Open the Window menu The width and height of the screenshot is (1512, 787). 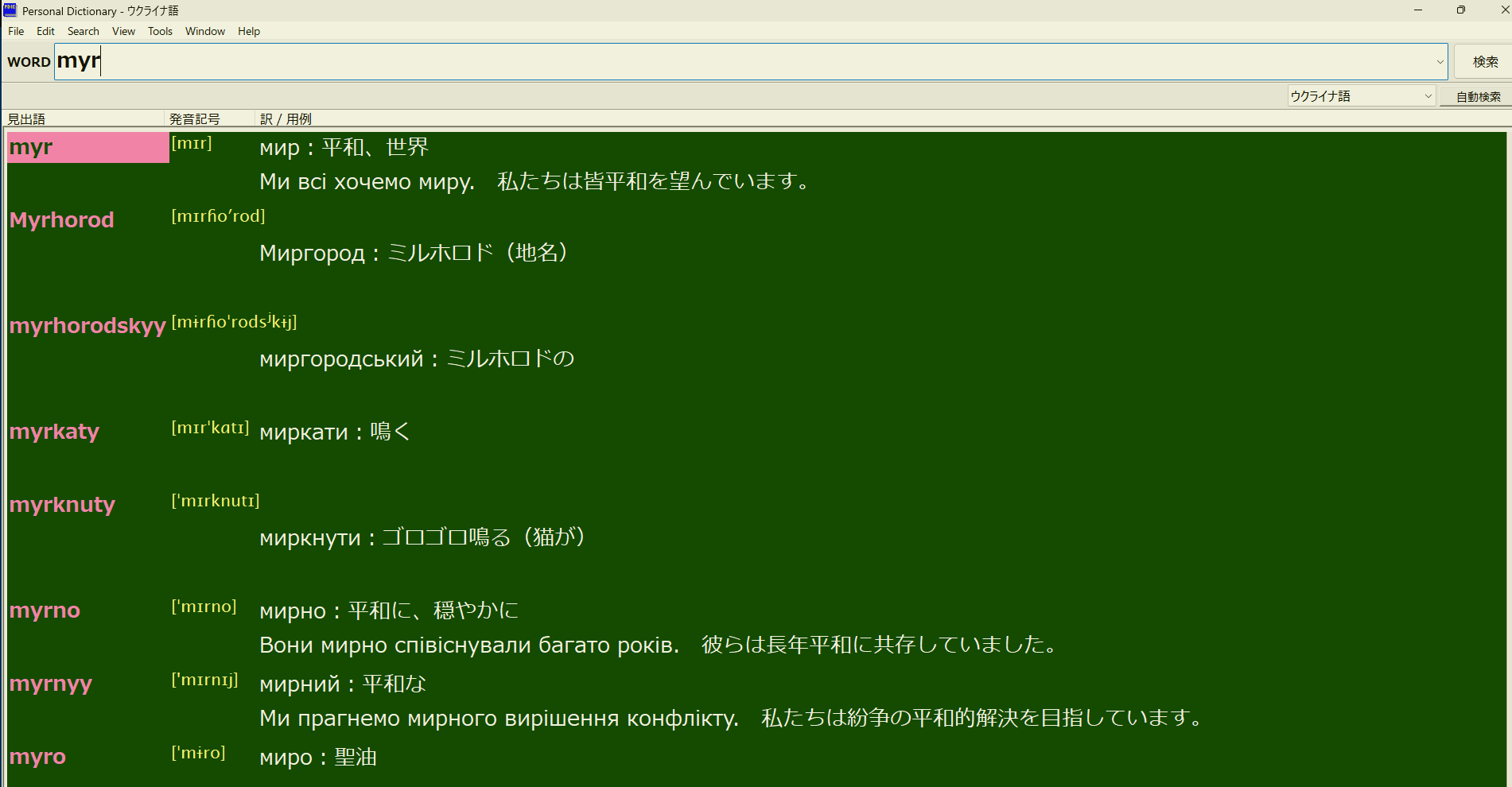(x=205, y=31)
